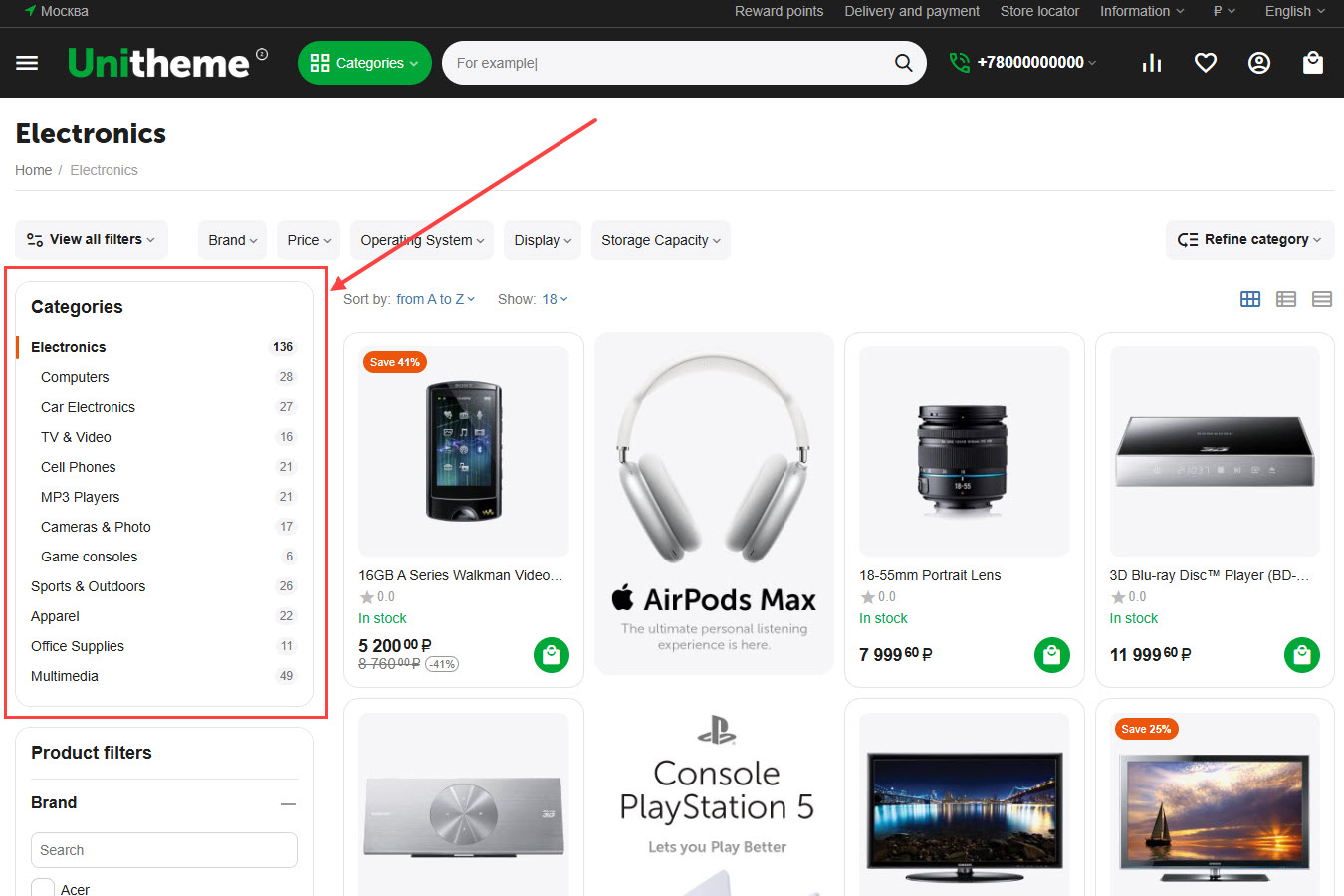Click the star rating of Blu-ray Player

pos(1128,597)
